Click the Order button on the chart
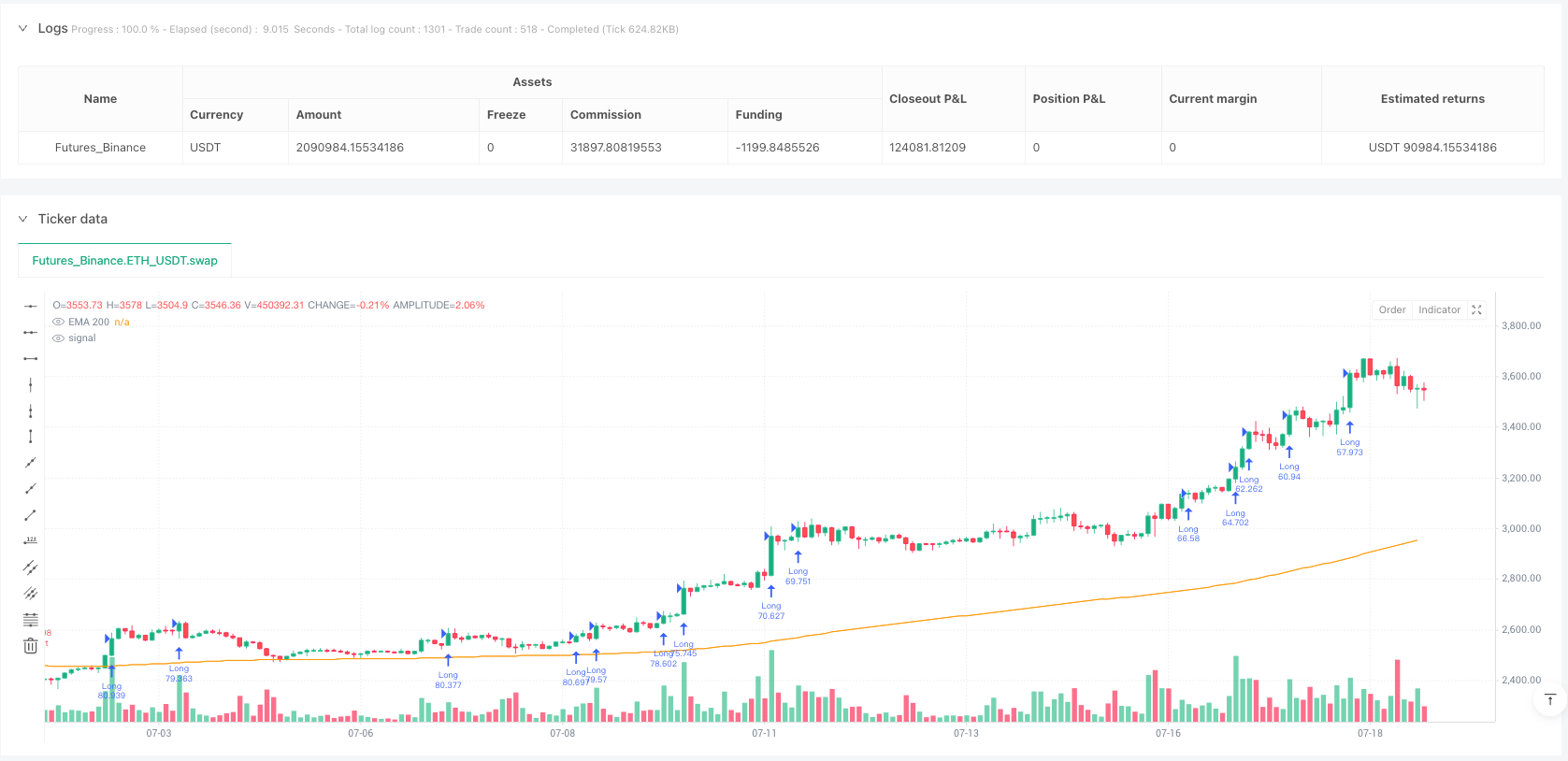1568x761 pixels. tap(1391, 309)
